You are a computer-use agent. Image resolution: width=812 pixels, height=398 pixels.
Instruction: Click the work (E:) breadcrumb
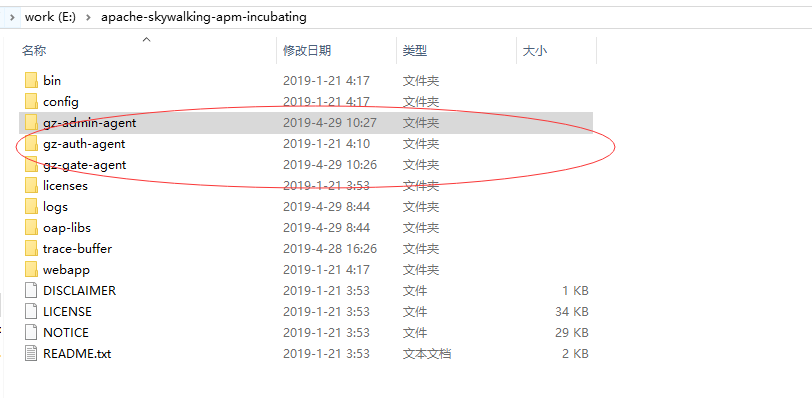point(50,17)
